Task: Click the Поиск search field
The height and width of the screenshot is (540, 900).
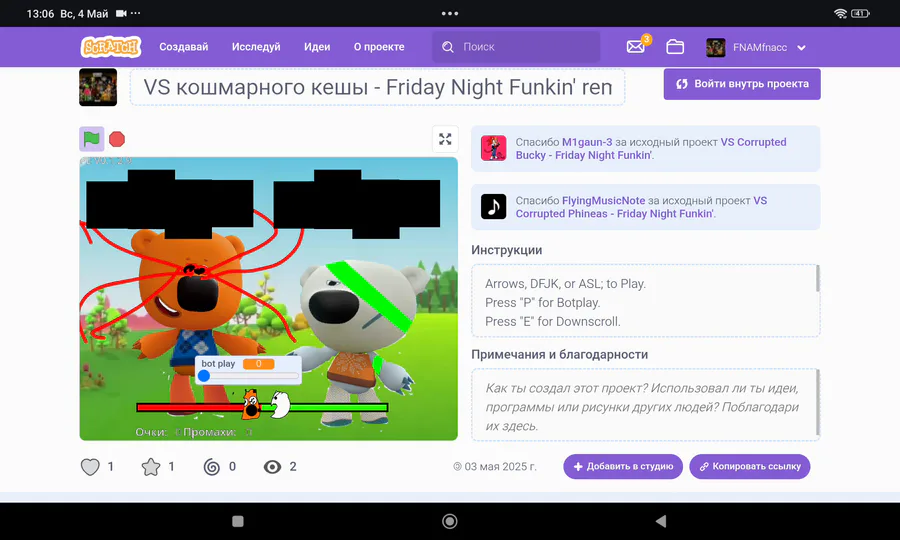Action: pyautogui.click(x=516, y=47)
